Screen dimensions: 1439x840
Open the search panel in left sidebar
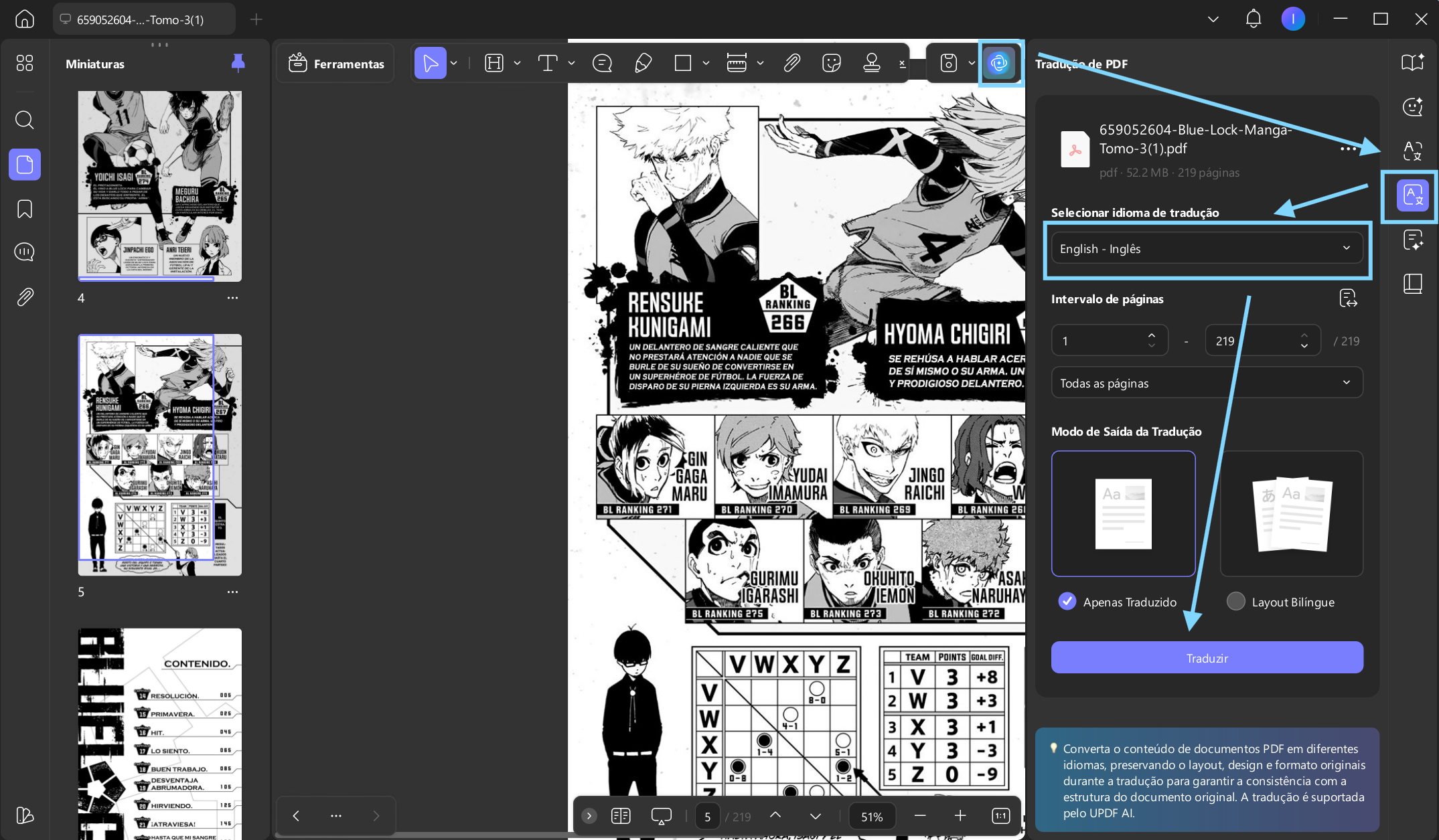point(25,120)
